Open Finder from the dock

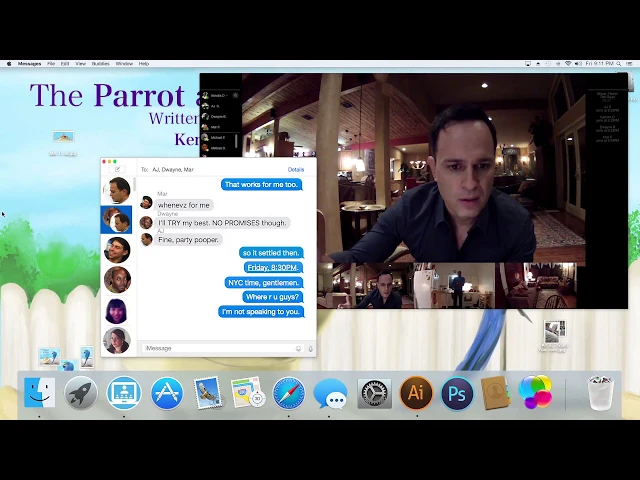[40, 393]
